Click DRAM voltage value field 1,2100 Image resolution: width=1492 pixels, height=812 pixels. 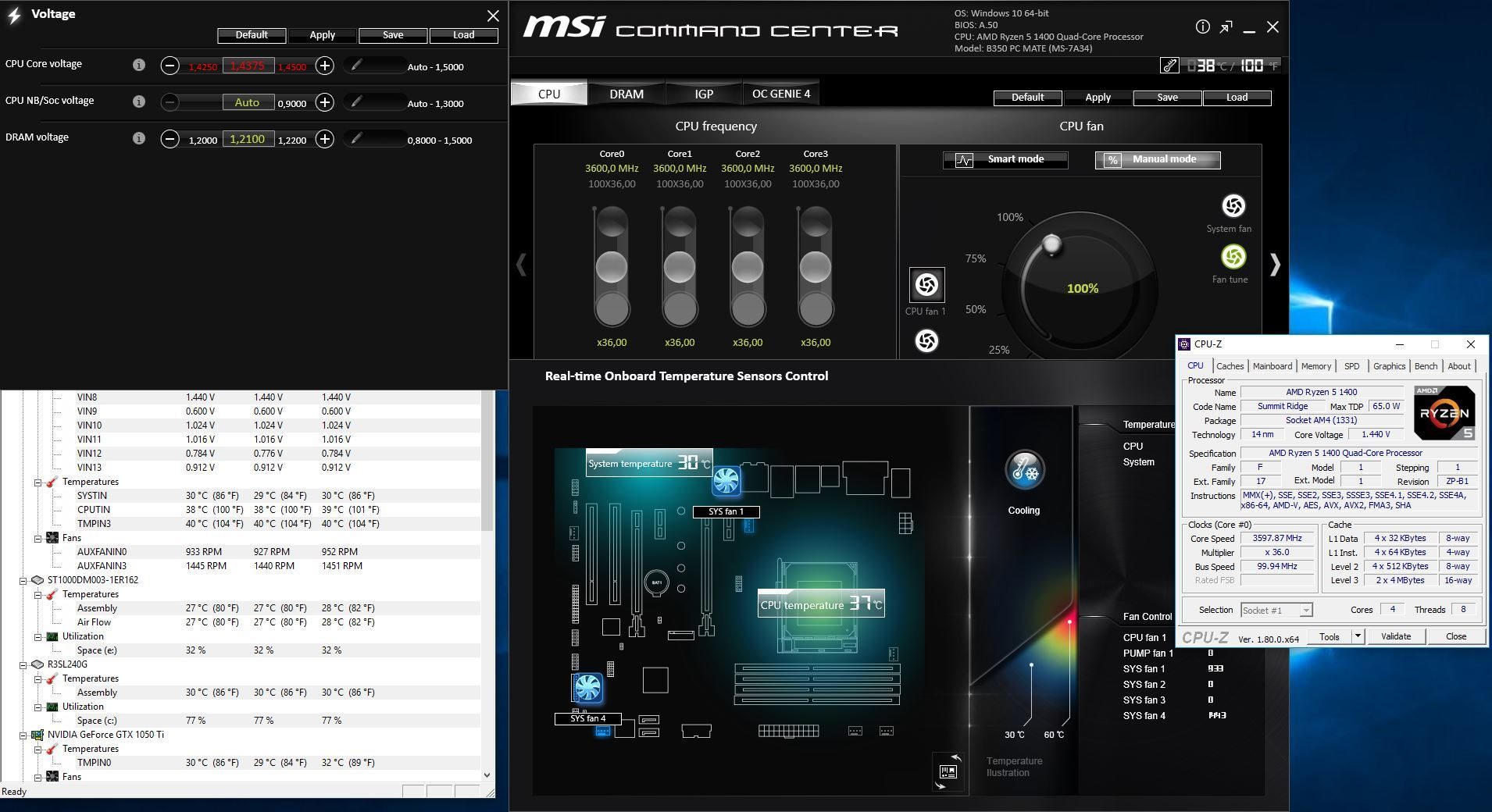(248, 139)
